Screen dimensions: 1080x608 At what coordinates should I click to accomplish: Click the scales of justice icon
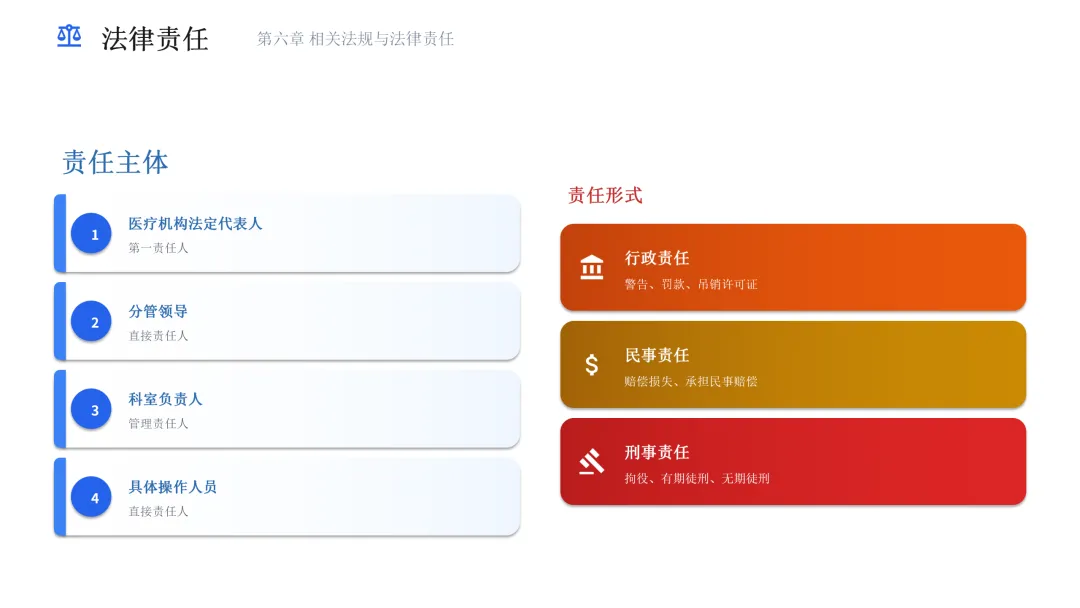69,37
